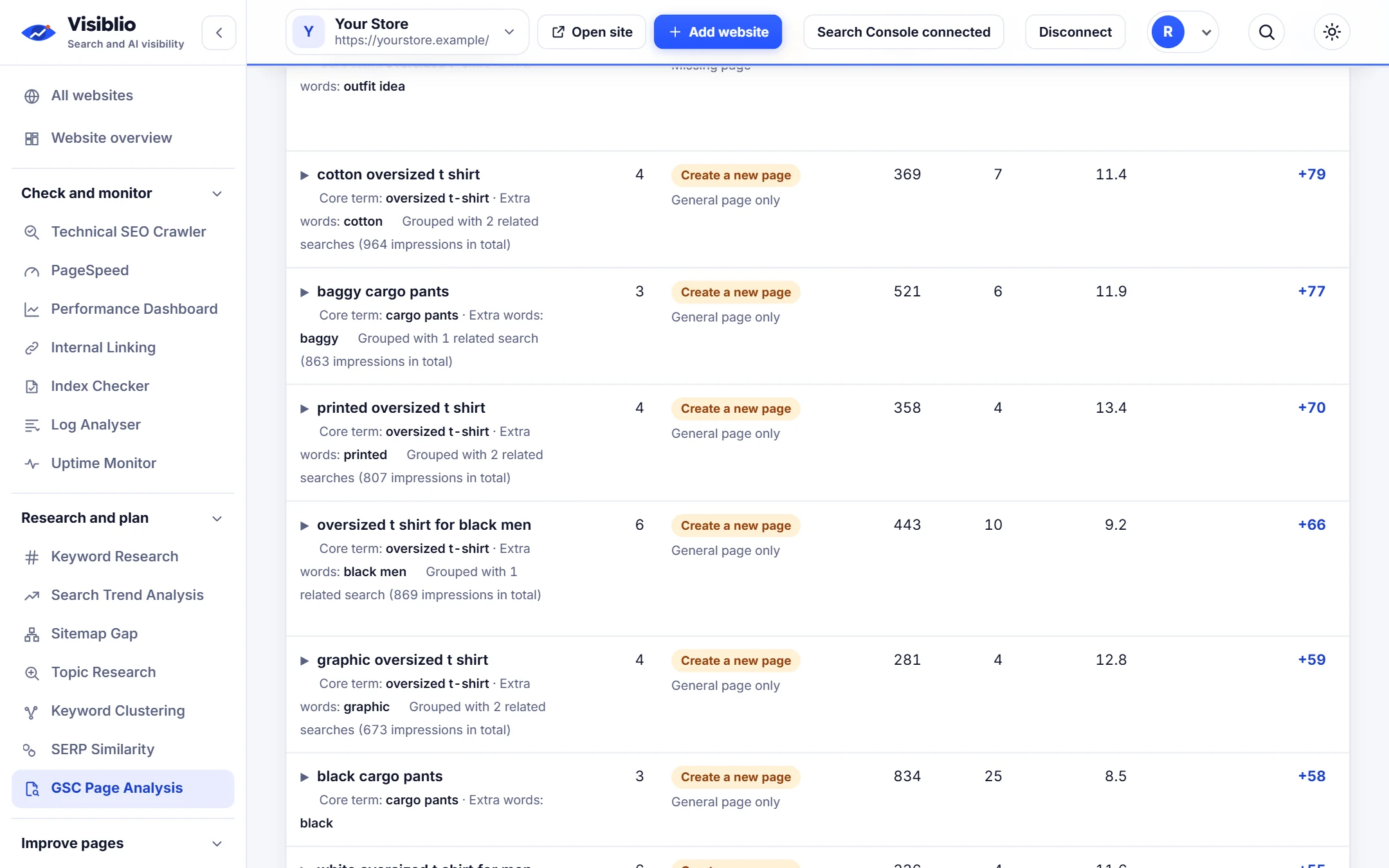Image resolution: width=1389 pixels, height=868 pixels.
Task: Open Technical SEO Crawler icon
Action: [x=32, y=232]
